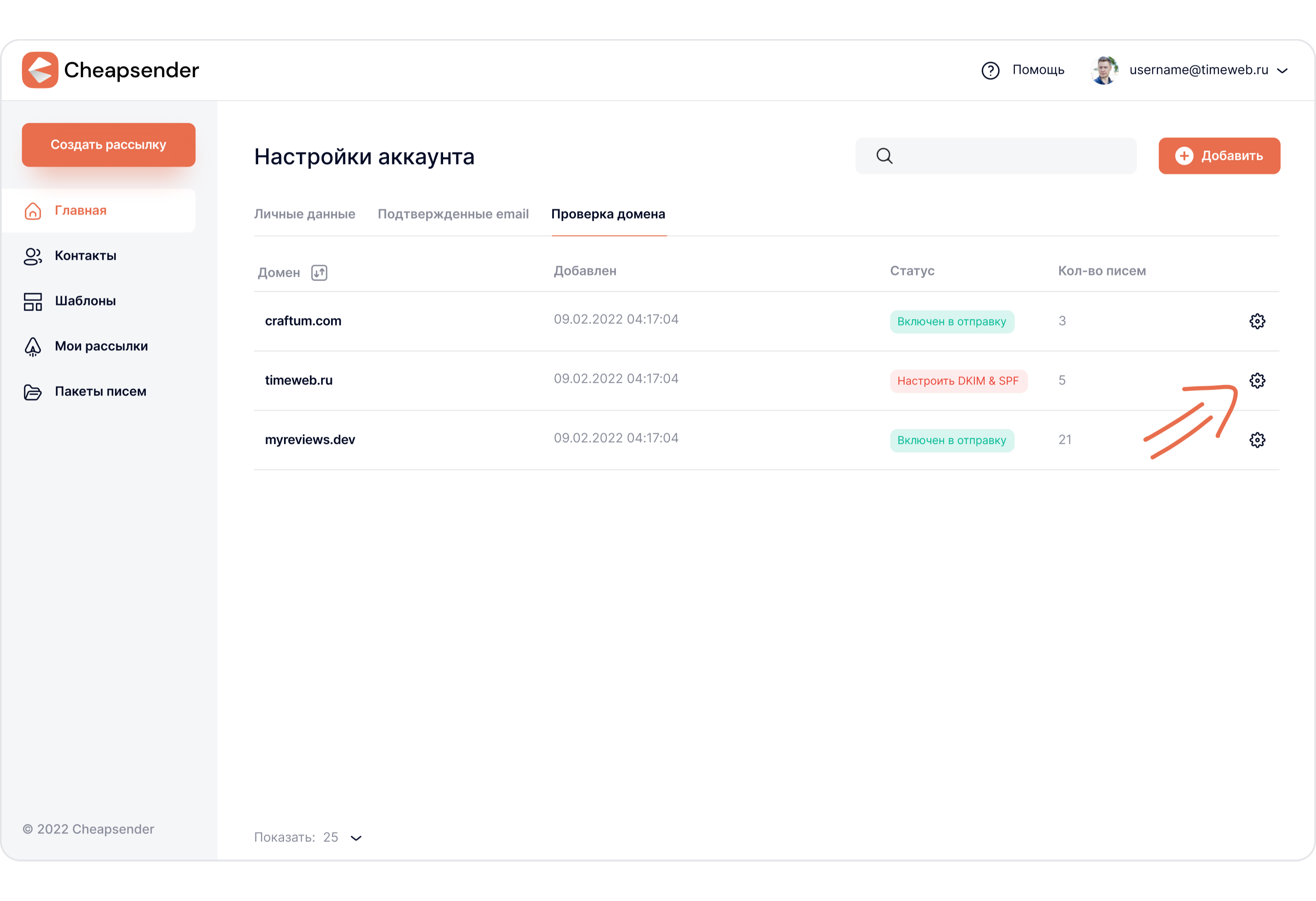Focus the domain search field
Screen dimensions: 1316x901
tap(995, 156)
